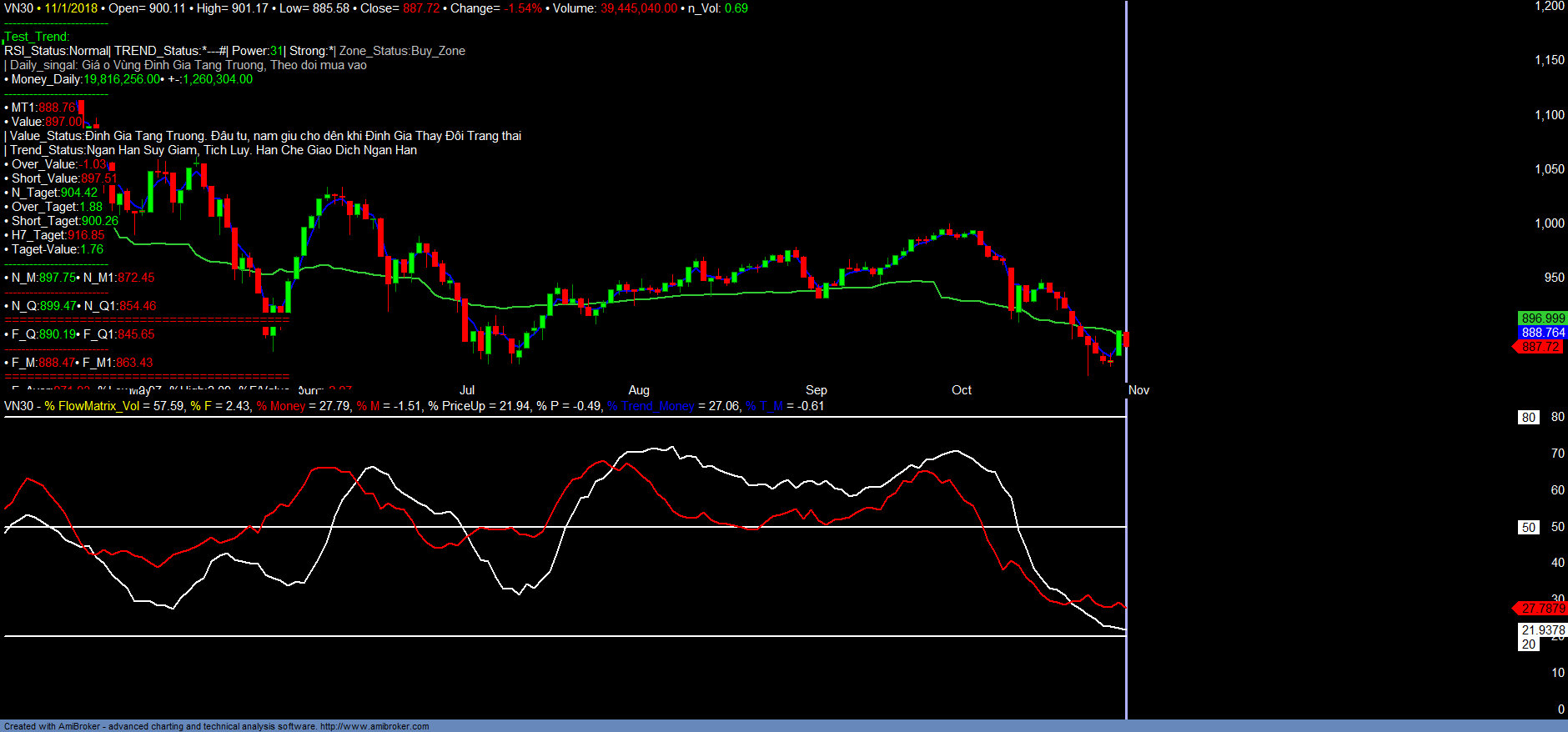
Task: Click the Nov label on time axis
Action: click(x=1138, y=390)
